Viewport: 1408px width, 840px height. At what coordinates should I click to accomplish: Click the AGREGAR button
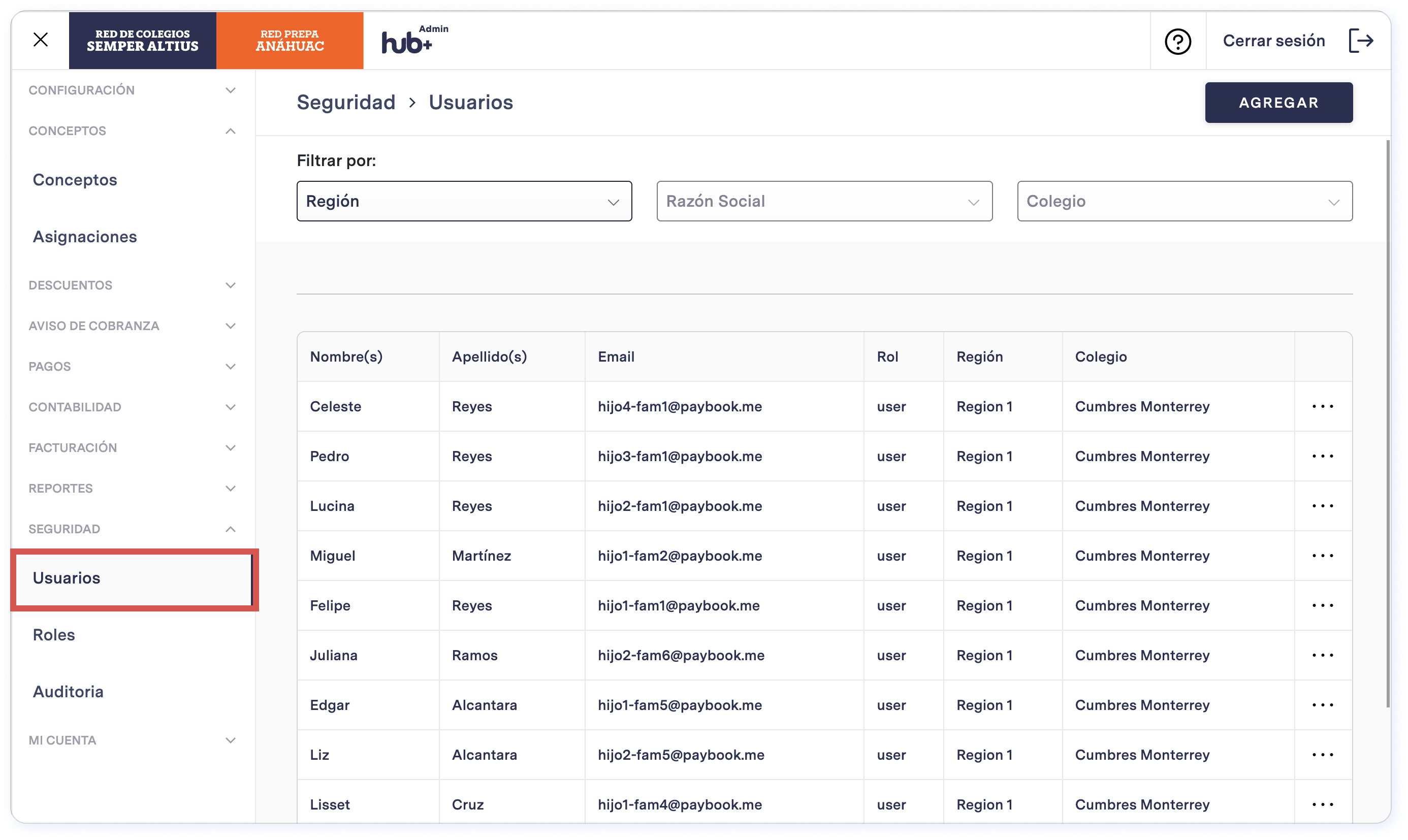pos(1278,103)
